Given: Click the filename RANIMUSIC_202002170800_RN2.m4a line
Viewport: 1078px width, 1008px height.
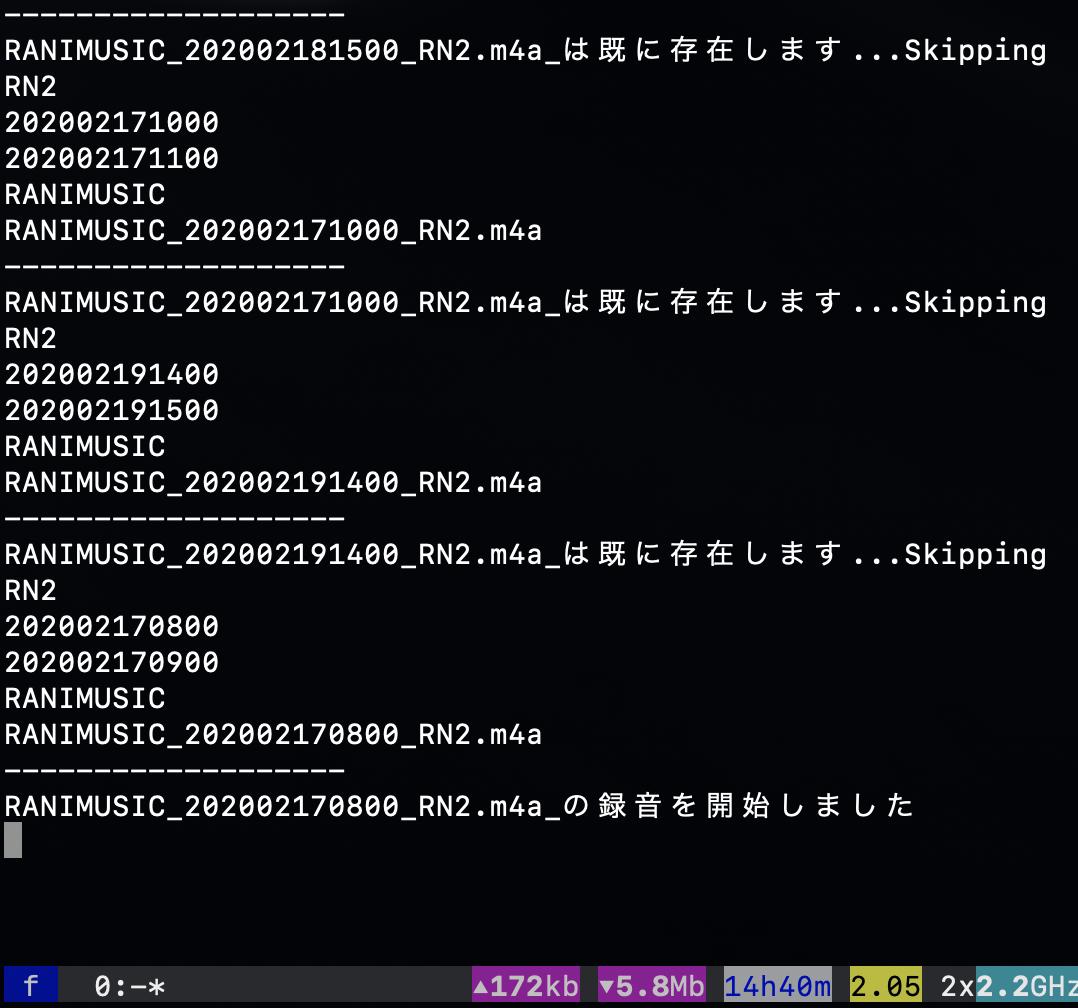Looking at the screenshot, I should coord(270,734).
